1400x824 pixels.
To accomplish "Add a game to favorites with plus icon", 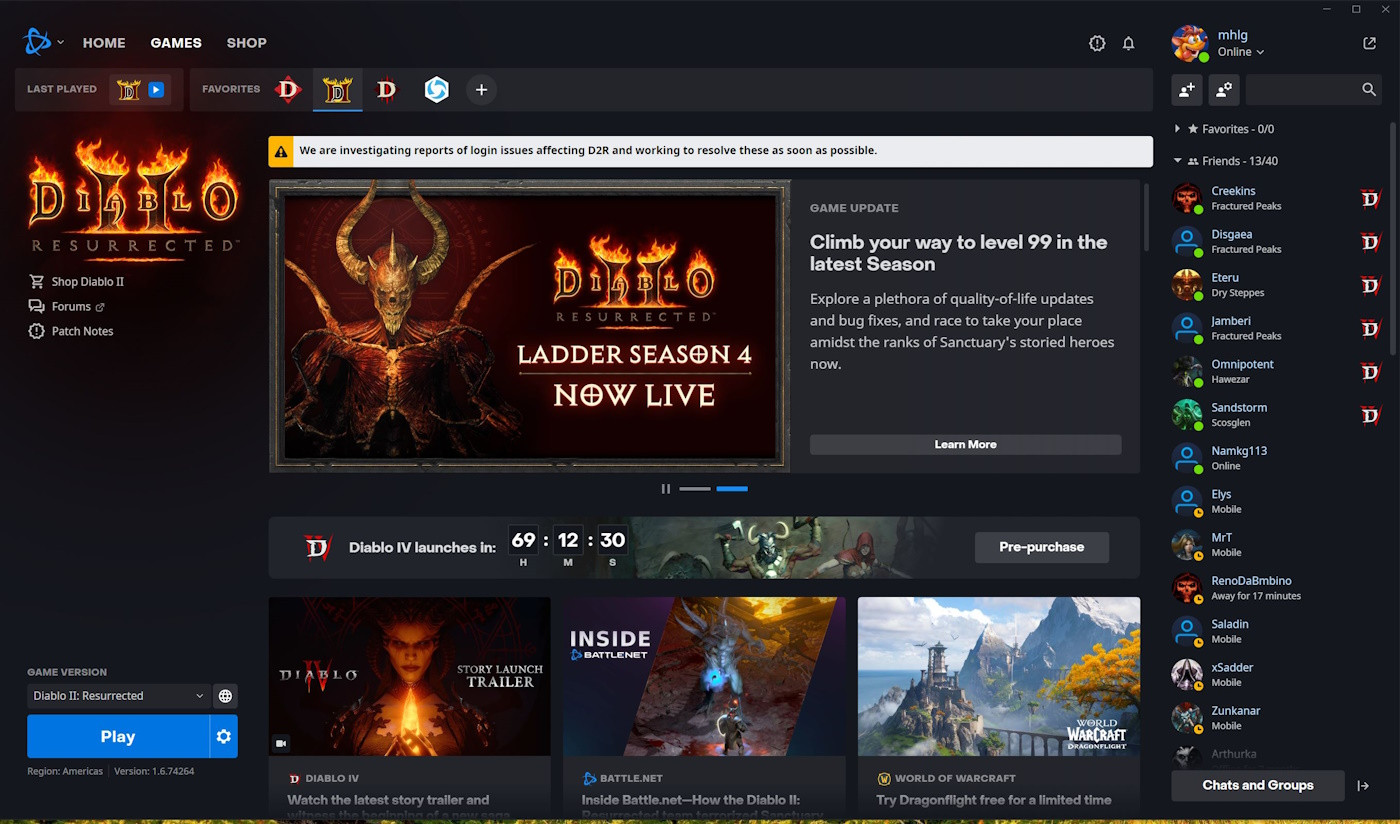I will point(481,90).
